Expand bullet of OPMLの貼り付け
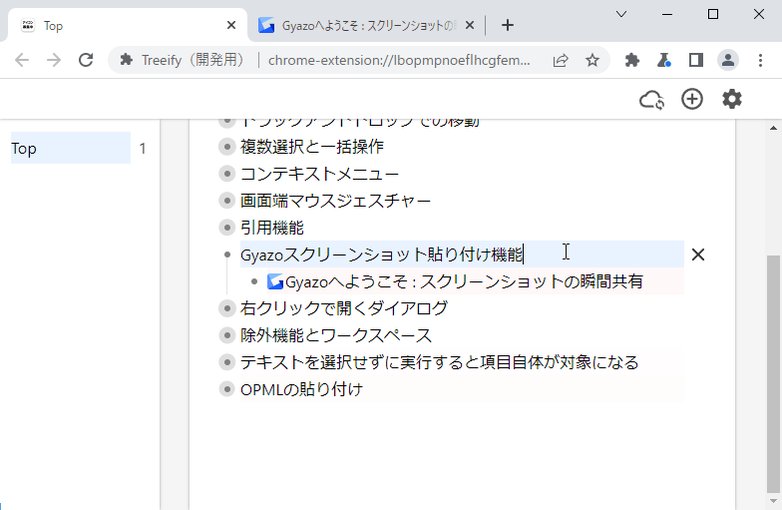This screenshot has width=782, height=510. (x=227, y=389)
